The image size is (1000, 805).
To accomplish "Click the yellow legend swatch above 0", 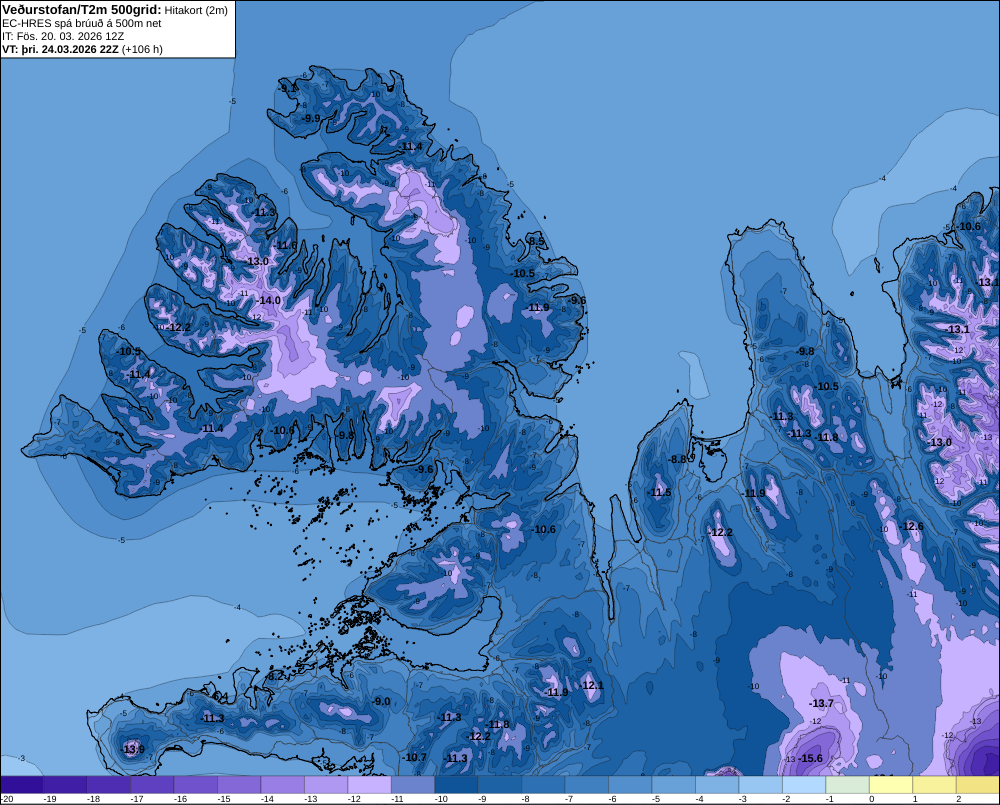I will tap(891, 784).
